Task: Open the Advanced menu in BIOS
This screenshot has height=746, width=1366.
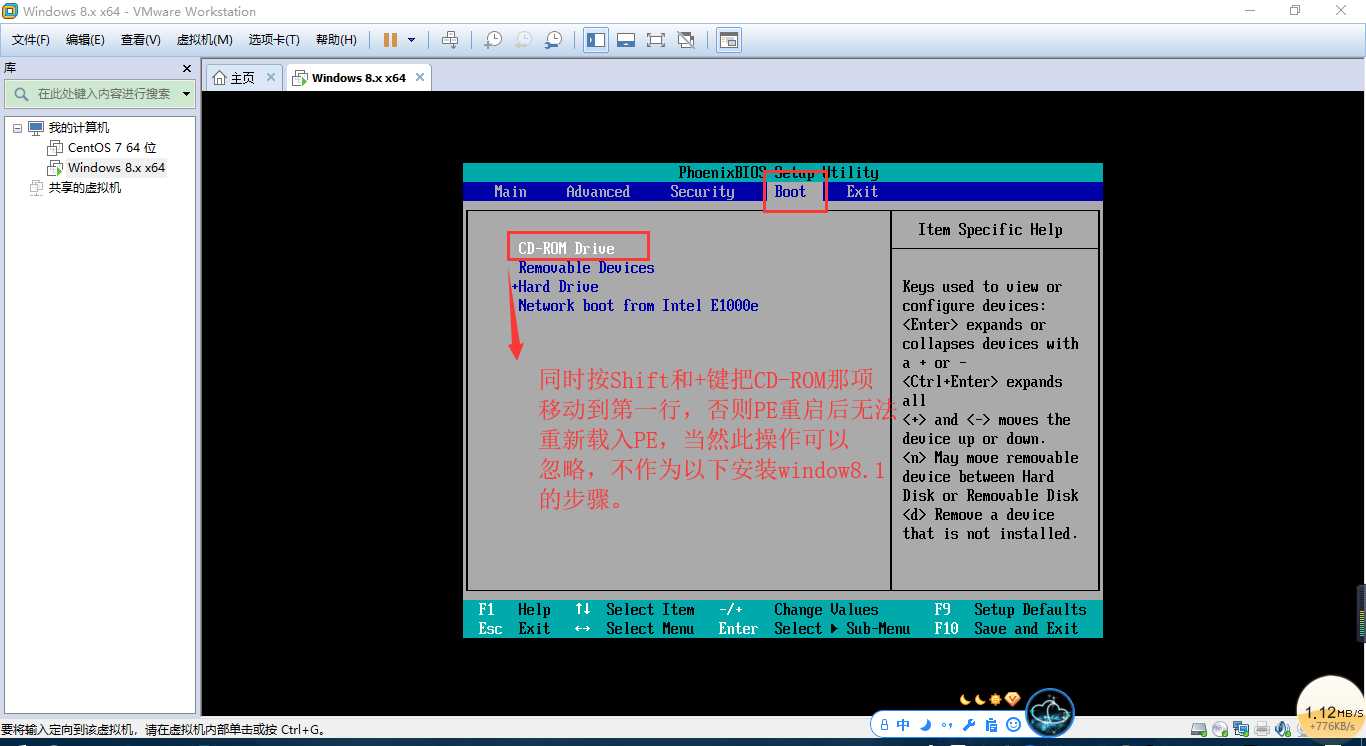Action: [x=598, y=192]
